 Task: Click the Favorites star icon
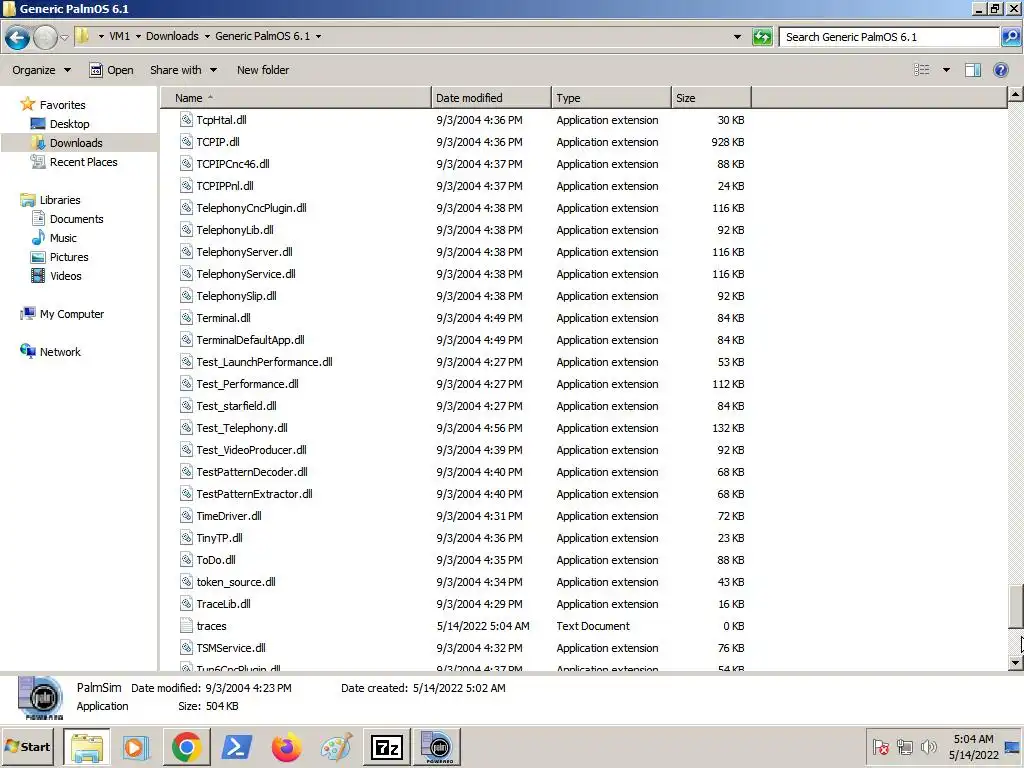(x=27, y=104)
